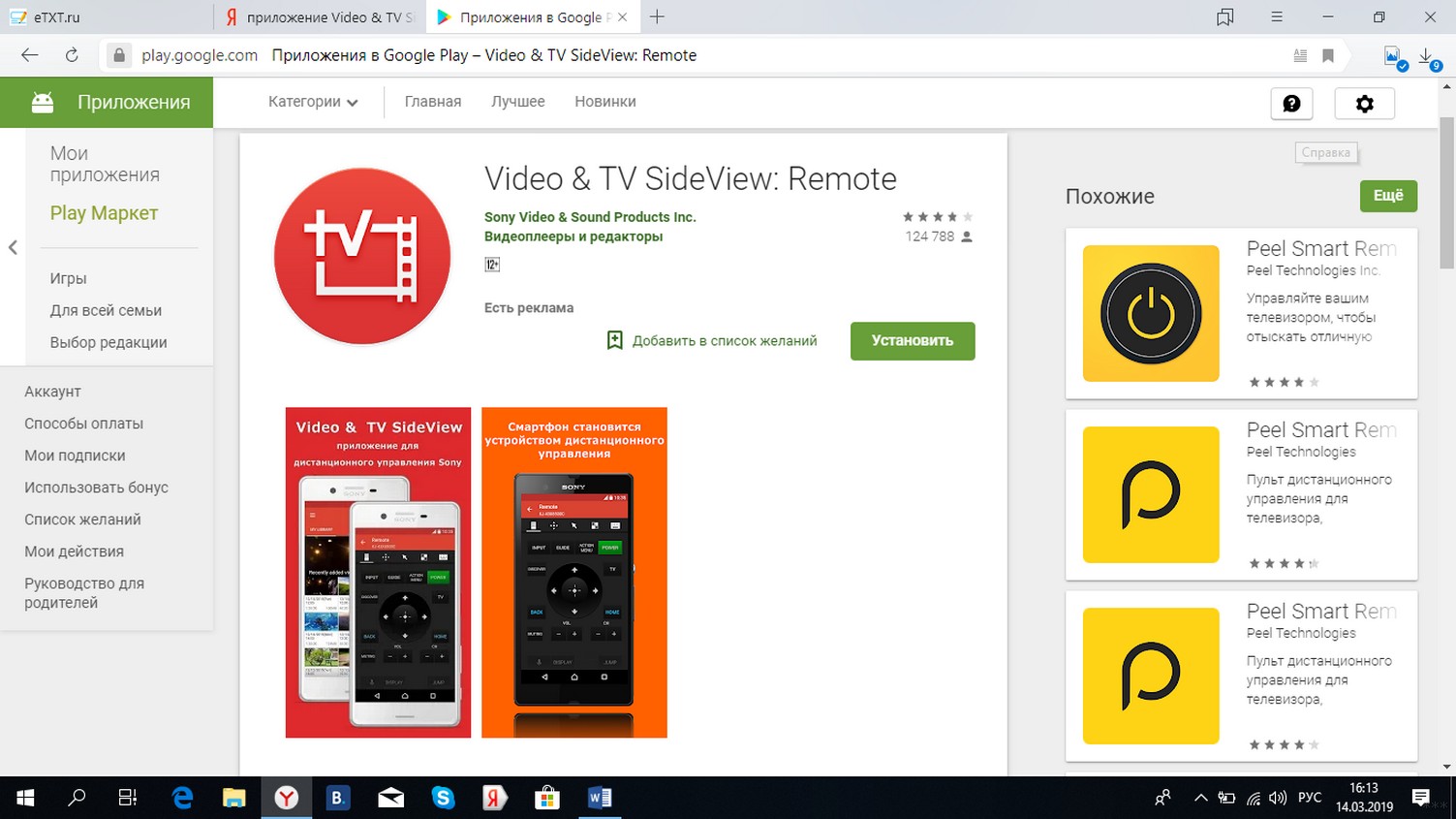
Task: Open the red Video & TV SideView screenshot
Action: (378, 572)
